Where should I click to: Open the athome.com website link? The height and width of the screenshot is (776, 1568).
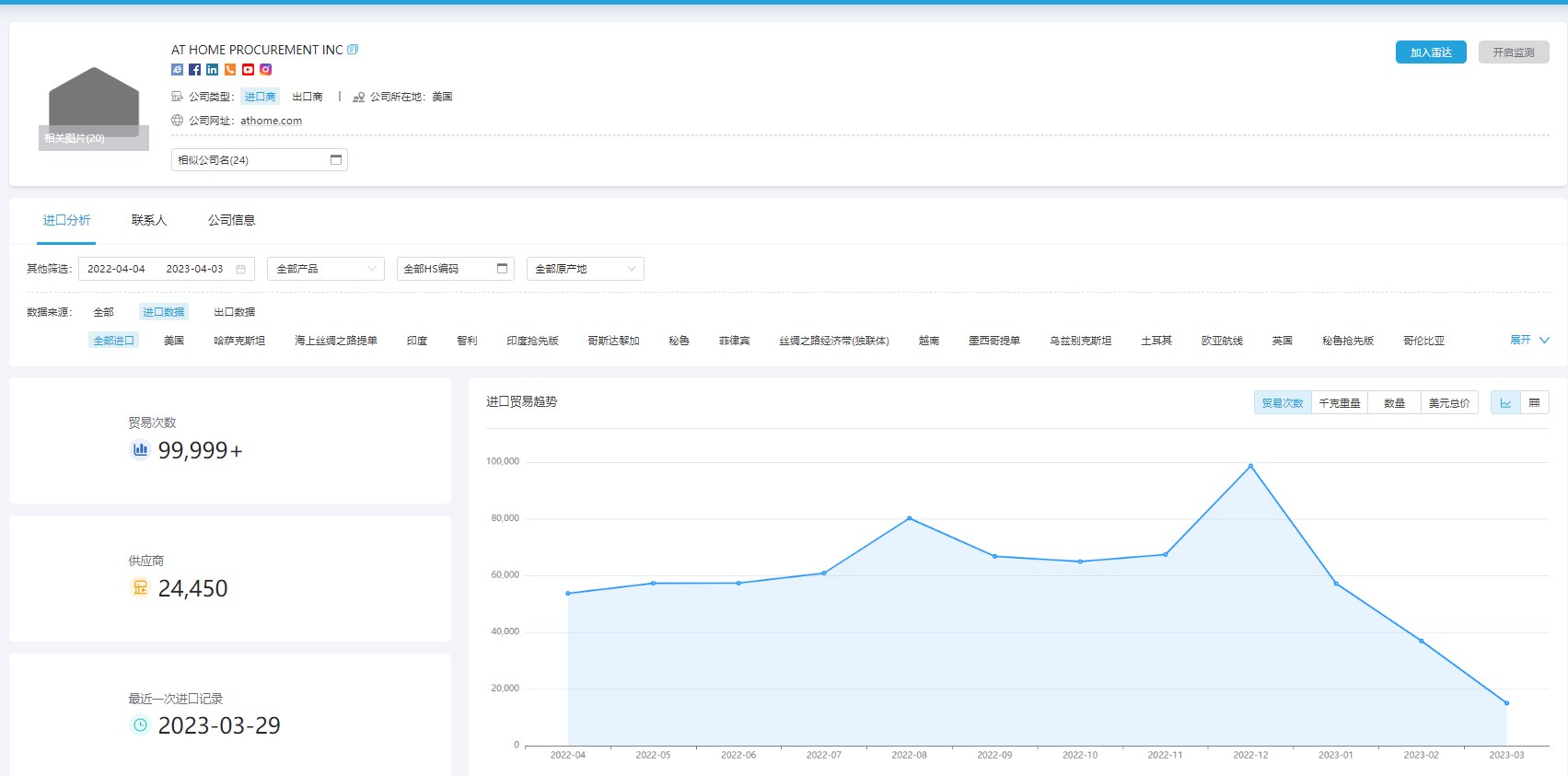pos(271,121)
